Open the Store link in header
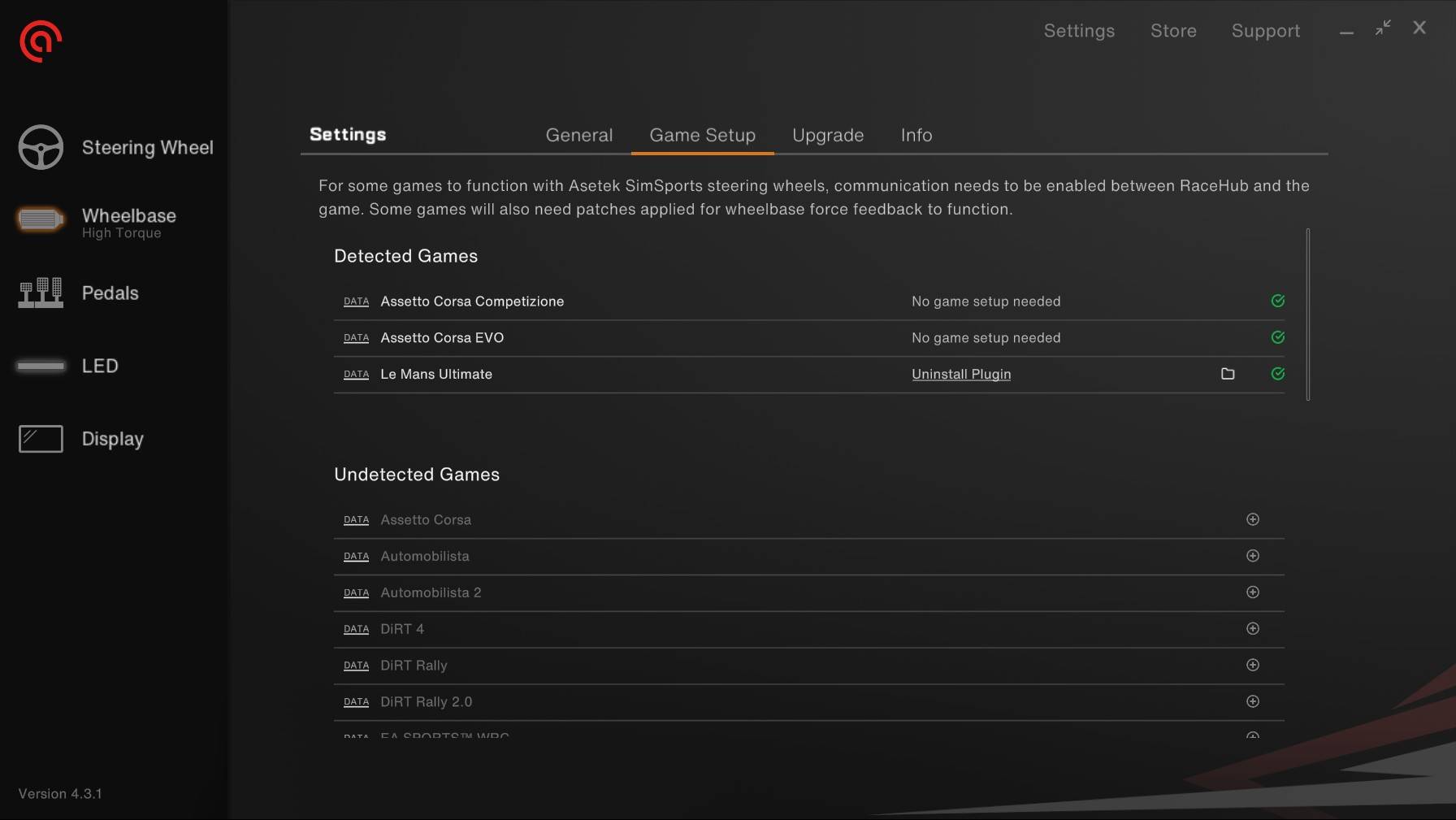Viewport: 1456px width, 820px height. 1172,31
